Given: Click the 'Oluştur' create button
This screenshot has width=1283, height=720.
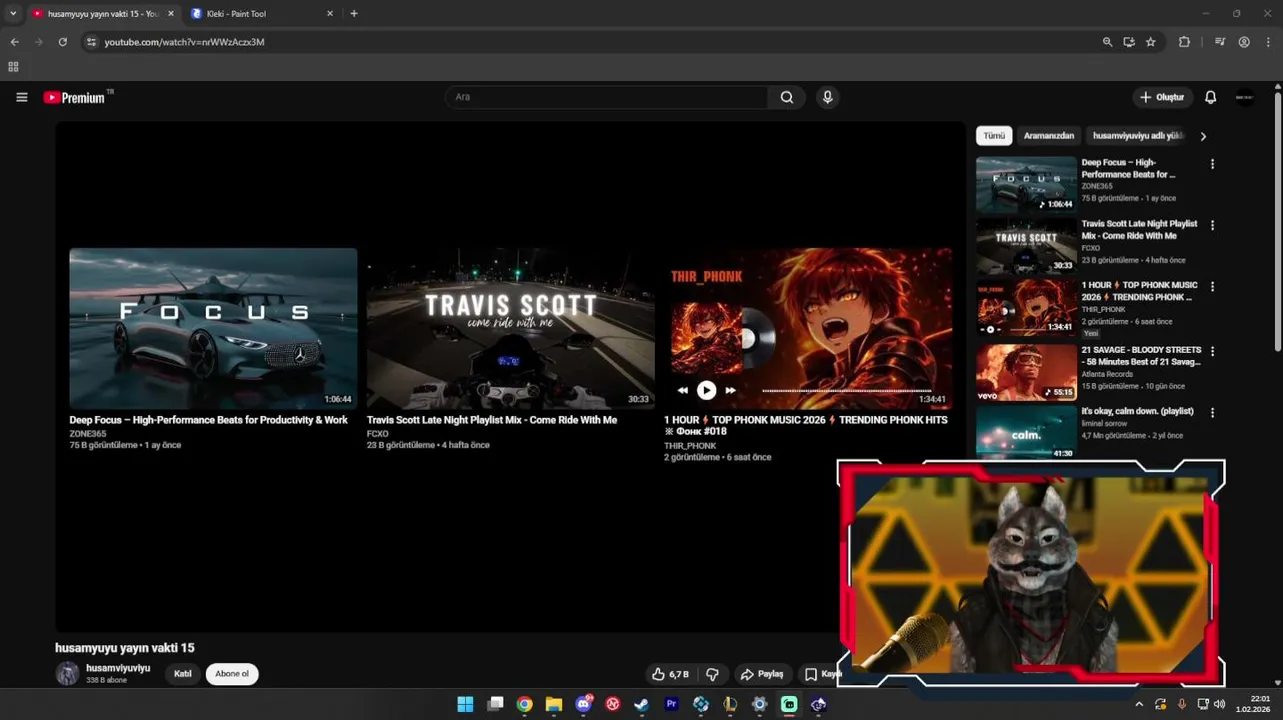Looking at the screenshot, I should pos(1162,97).
